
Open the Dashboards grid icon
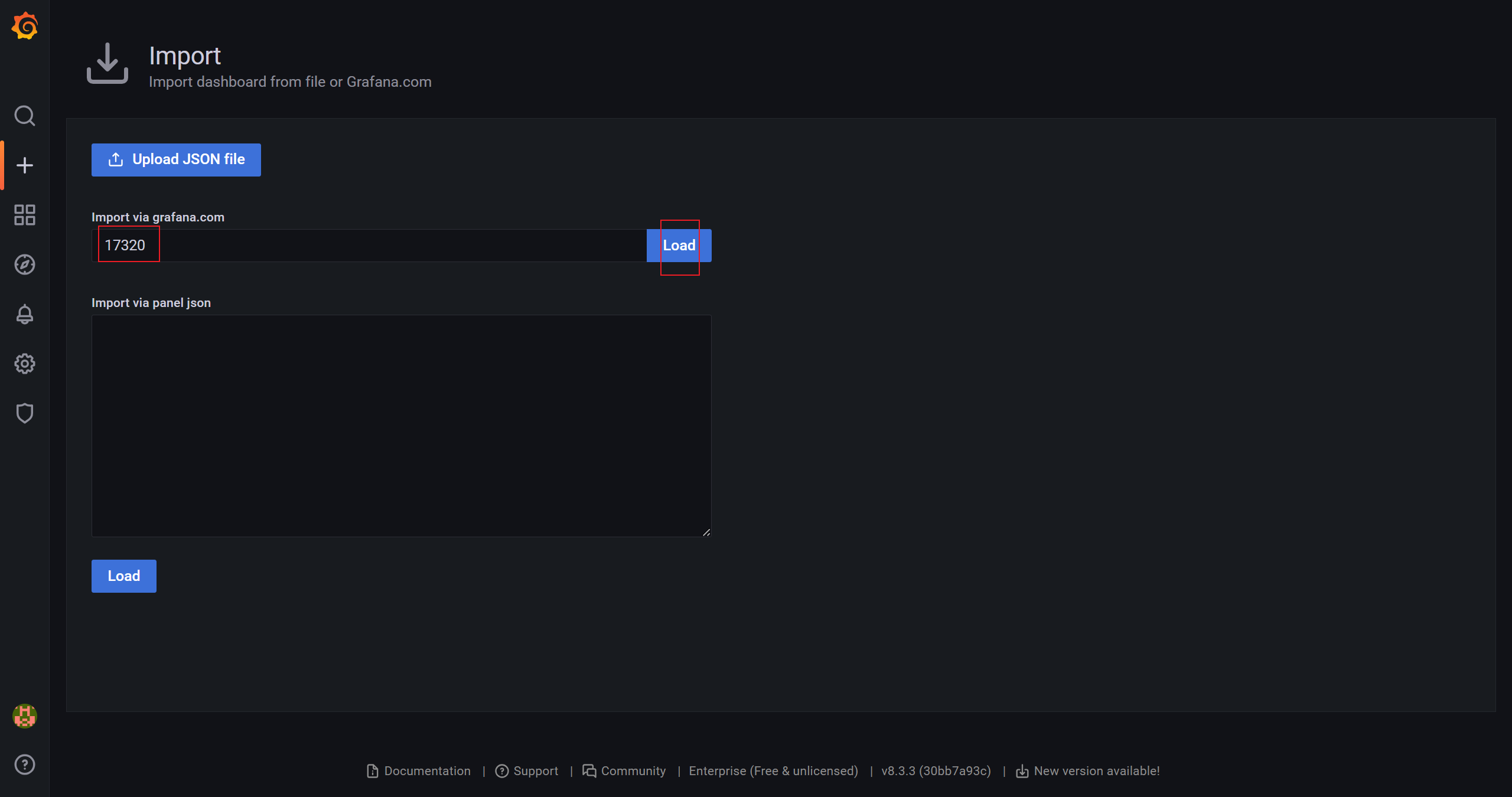[25, 215]
